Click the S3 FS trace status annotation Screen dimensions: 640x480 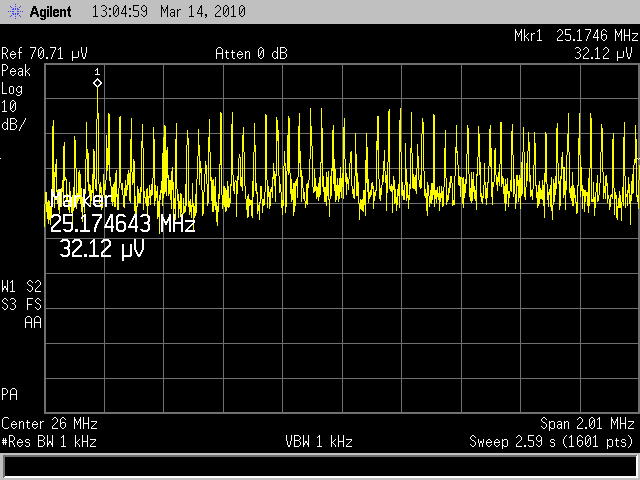[x=21, y=303]
